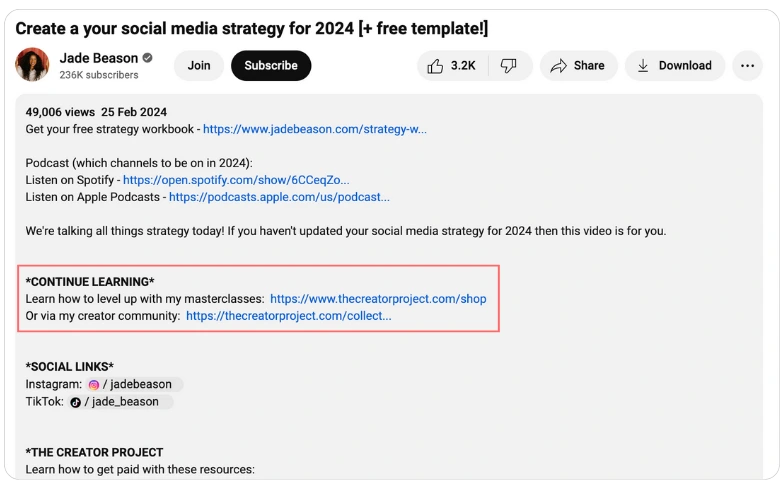
Task: Click 'We're talking all things strategy' line
Action: point(346,231)
